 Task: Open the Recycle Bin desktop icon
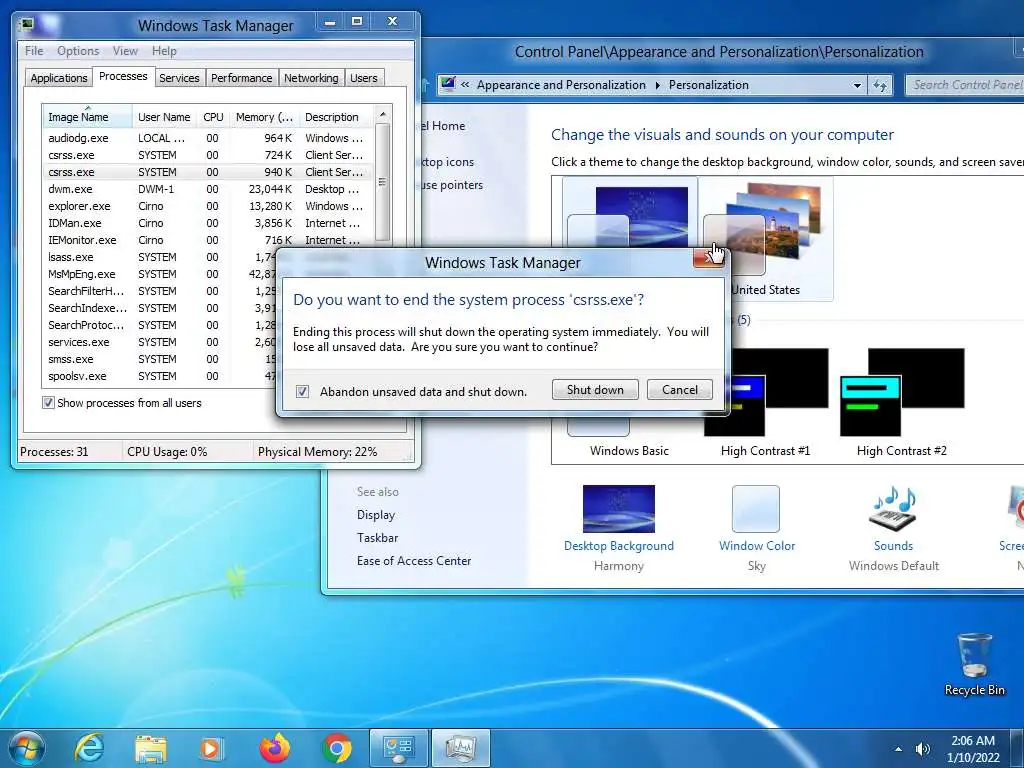click(974, 664)
